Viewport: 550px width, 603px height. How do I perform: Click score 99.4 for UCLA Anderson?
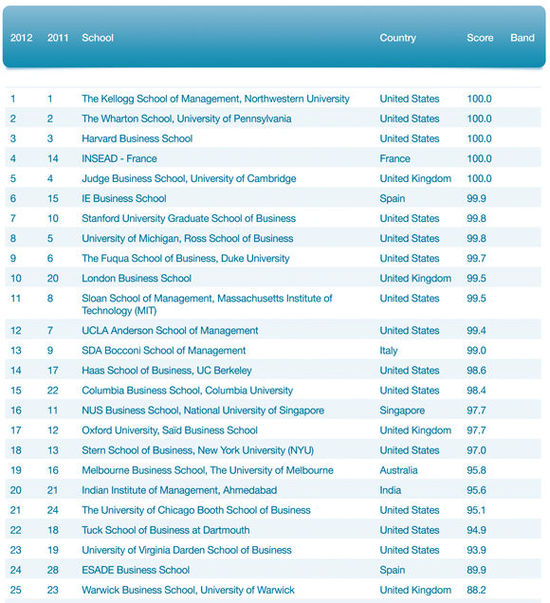pos(476,331)
